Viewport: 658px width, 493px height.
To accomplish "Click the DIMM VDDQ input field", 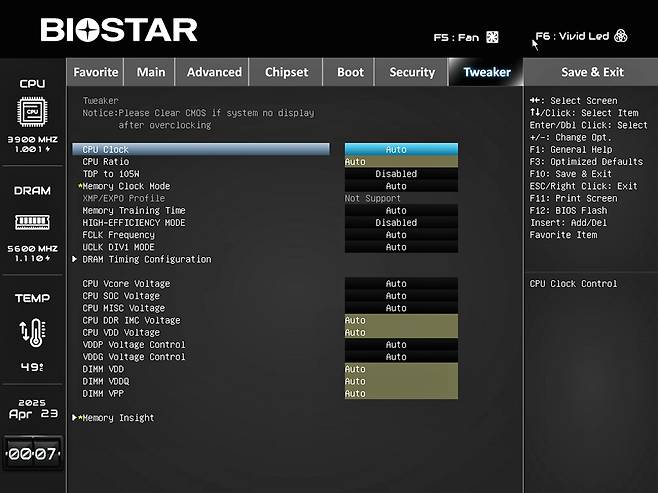I will tap(401, 381).
